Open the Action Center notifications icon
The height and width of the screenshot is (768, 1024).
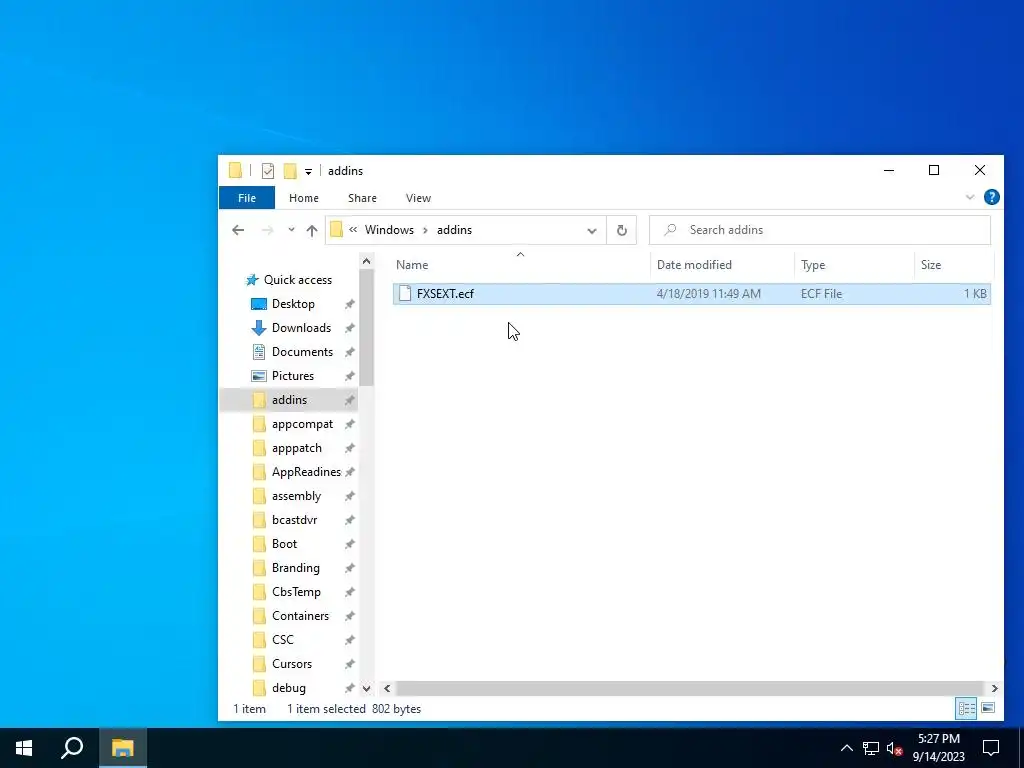(991, 748)
